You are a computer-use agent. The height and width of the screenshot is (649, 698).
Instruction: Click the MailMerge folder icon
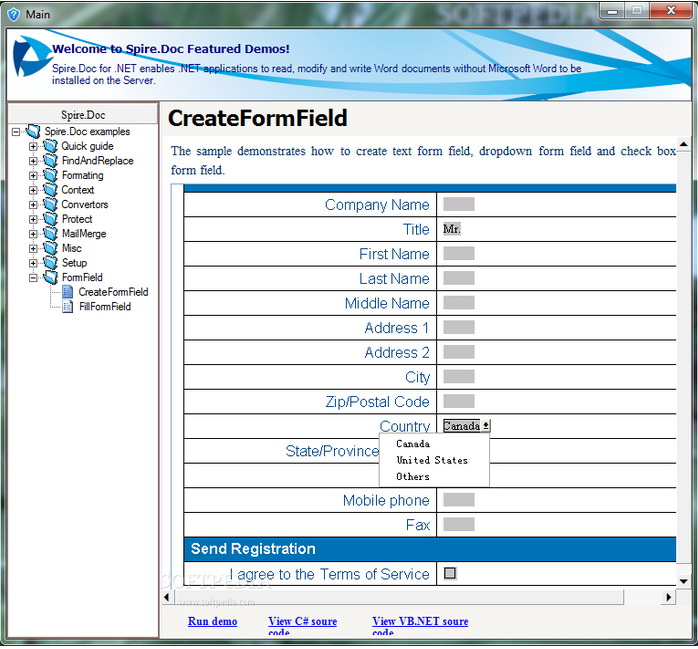coord(50,234)
